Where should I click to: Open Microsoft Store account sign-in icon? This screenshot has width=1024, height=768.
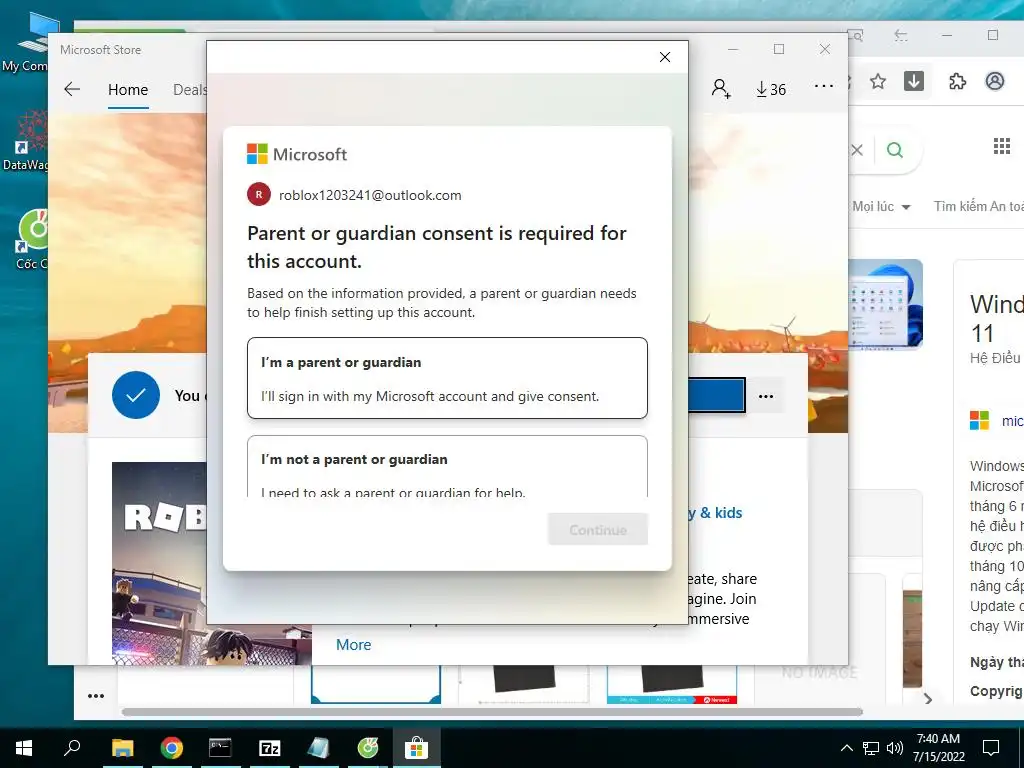tap(721, 89)
